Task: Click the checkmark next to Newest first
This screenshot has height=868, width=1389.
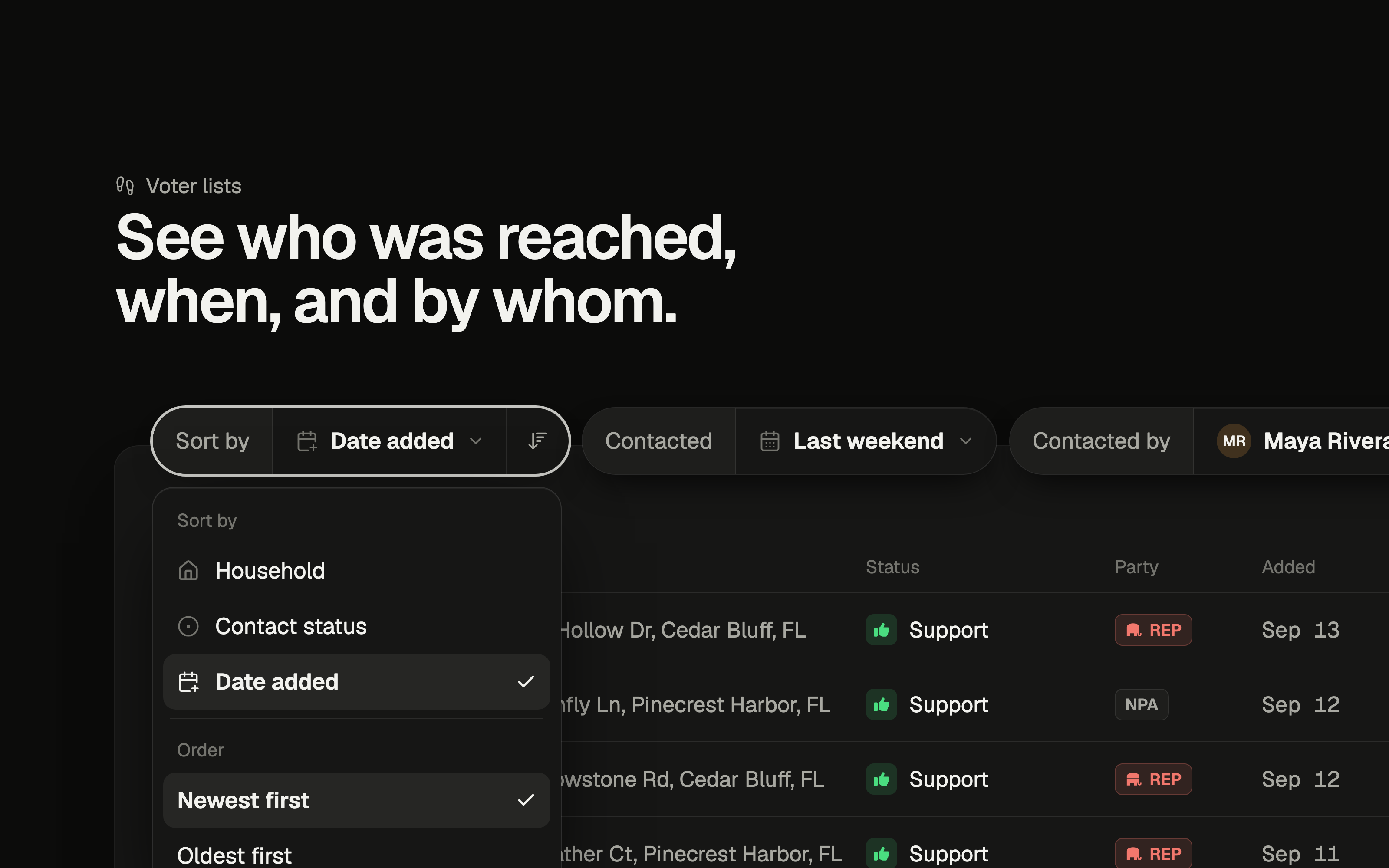Action: [526, 800]
